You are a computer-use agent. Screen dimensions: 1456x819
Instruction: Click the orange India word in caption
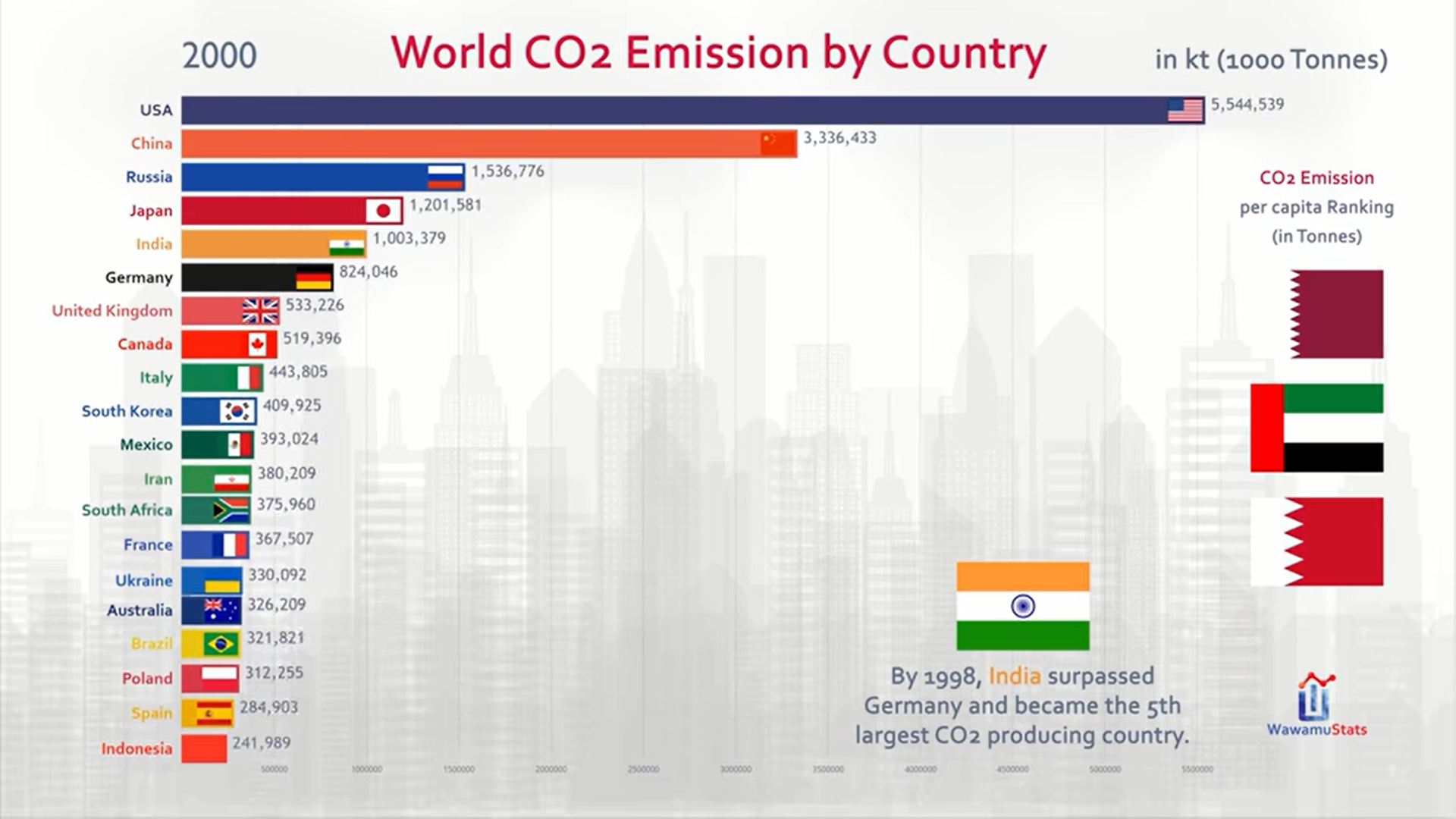coord(1015,676)
